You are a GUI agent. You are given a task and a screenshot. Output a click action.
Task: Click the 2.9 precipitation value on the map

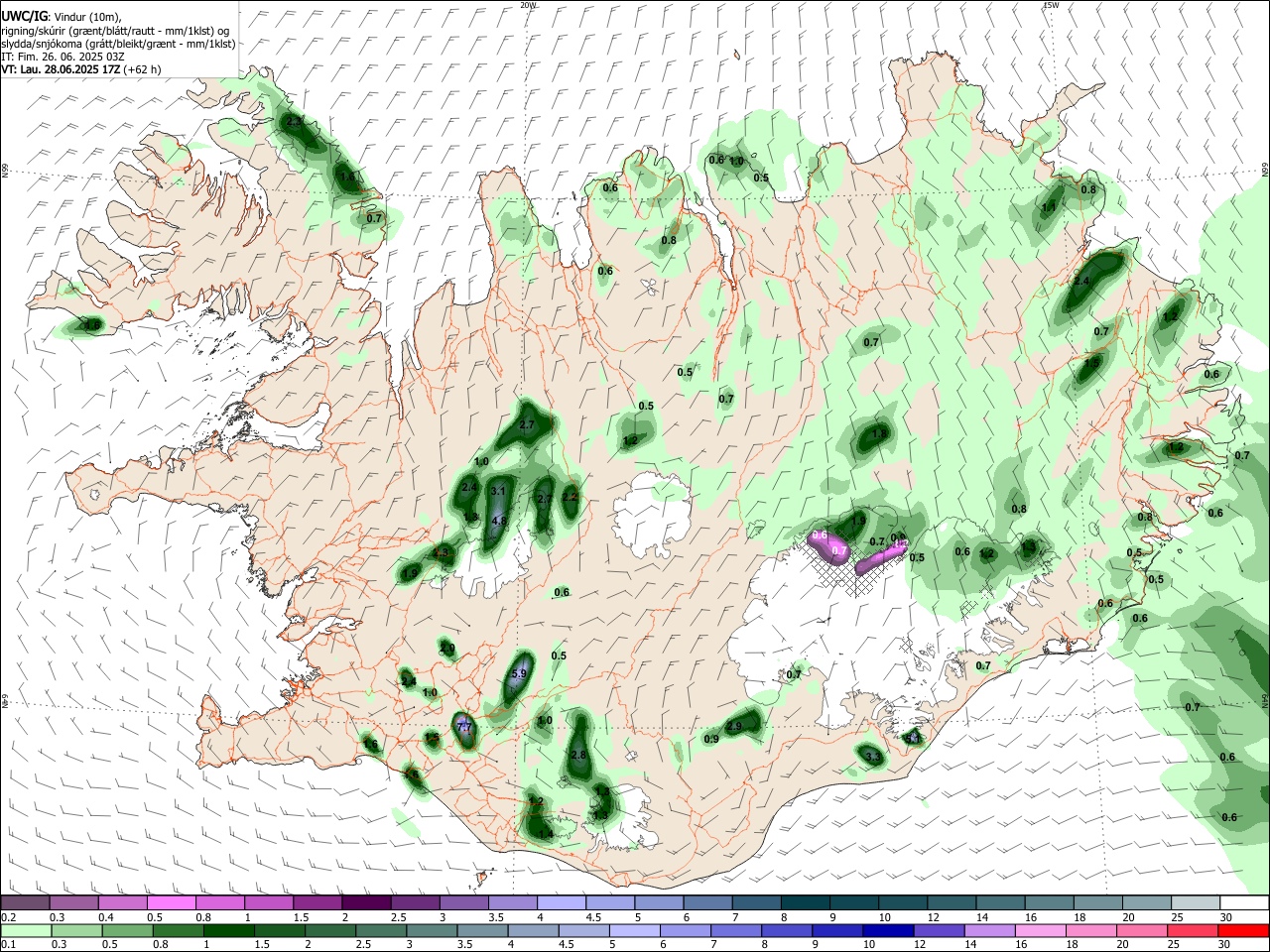734,726
